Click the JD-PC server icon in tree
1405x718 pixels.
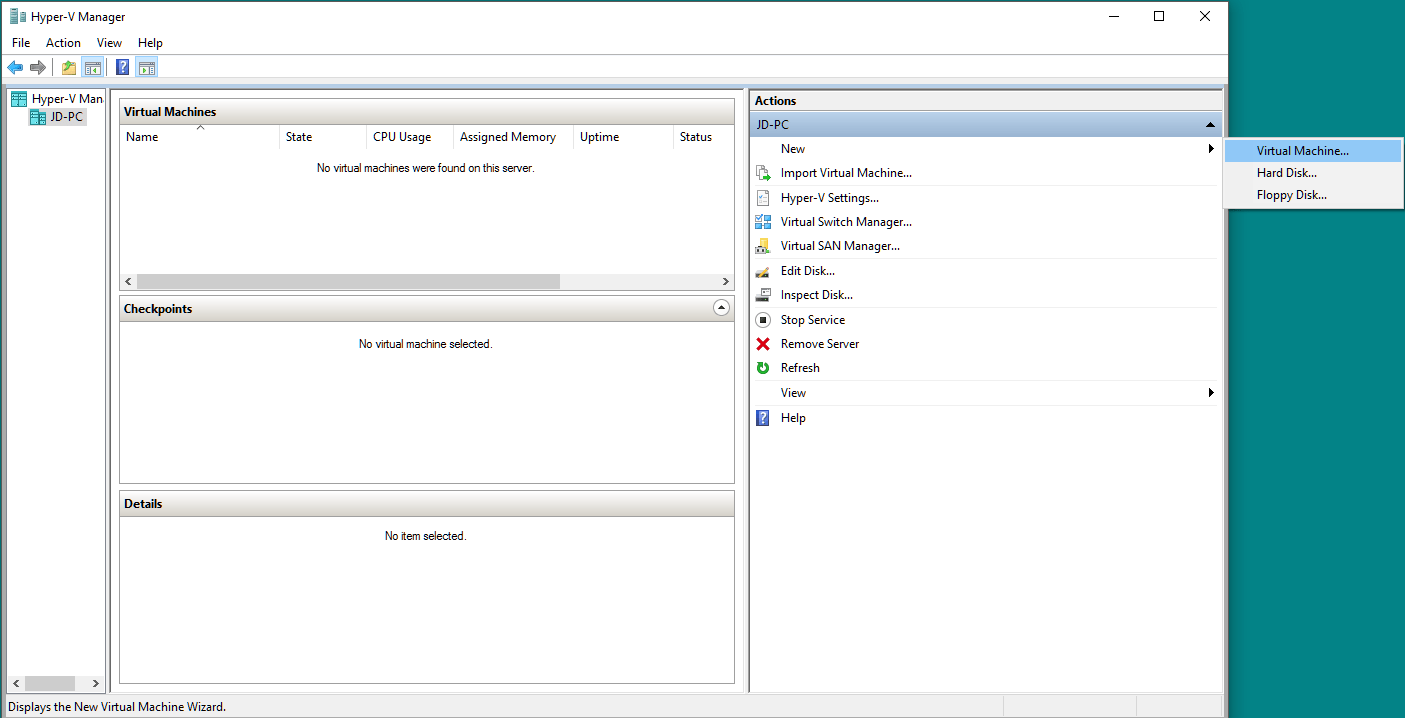pyautogui.click(x=38, y=117)
